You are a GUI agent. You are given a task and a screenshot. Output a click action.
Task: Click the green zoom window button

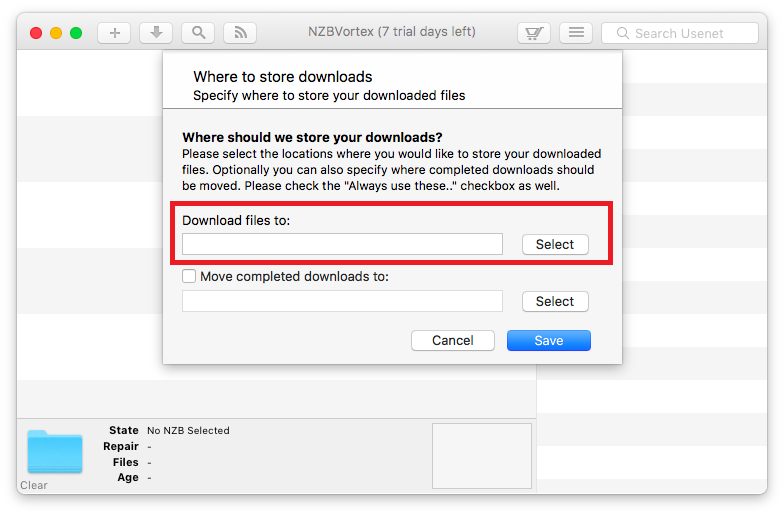coord(76,34)
